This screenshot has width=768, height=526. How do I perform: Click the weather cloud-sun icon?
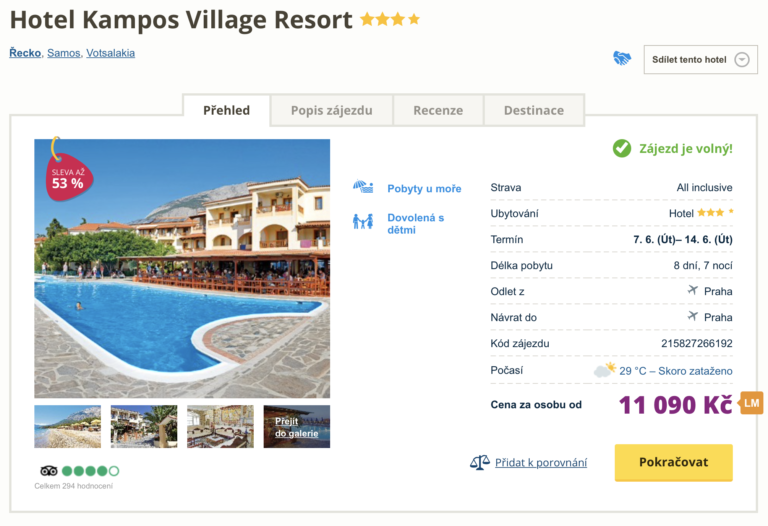tap(604, 370)
